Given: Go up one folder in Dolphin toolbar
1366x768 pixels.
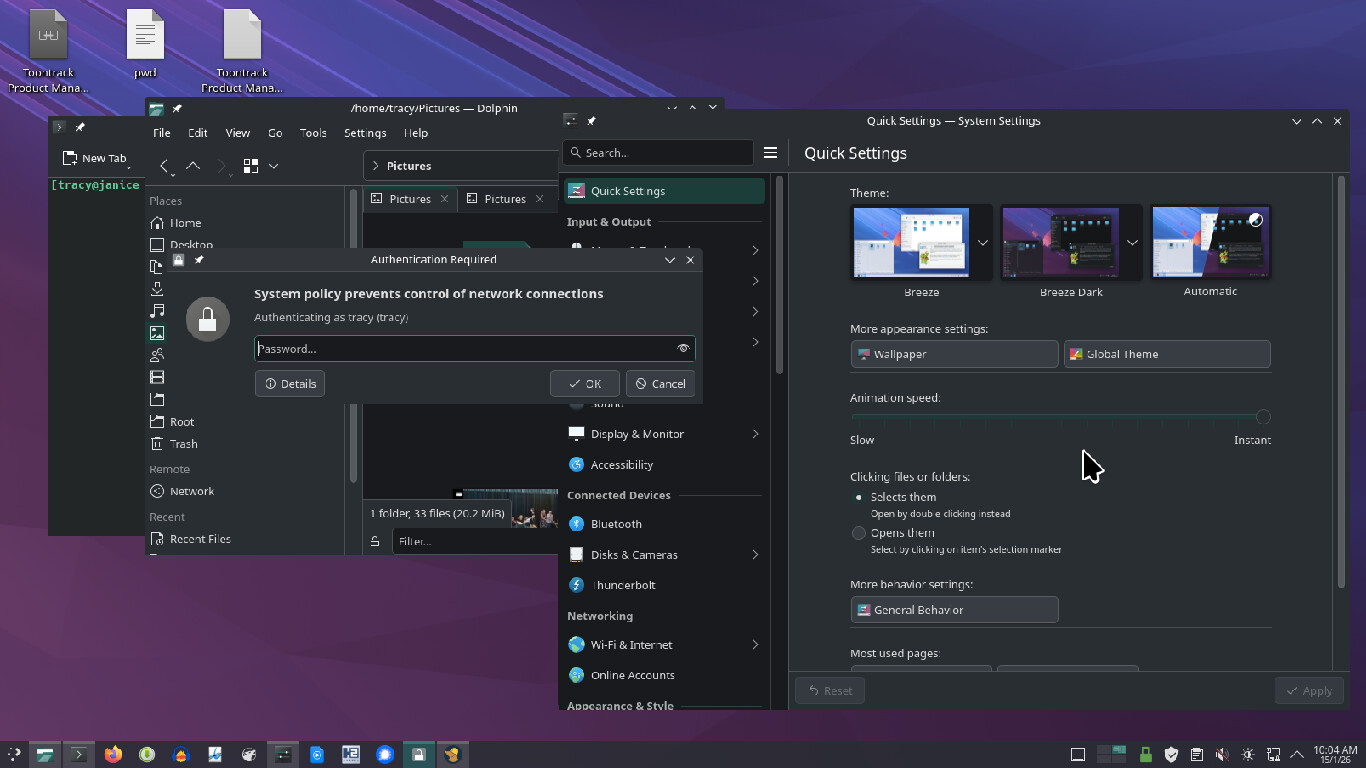Looking at the screenshot, I should point(193,166).
